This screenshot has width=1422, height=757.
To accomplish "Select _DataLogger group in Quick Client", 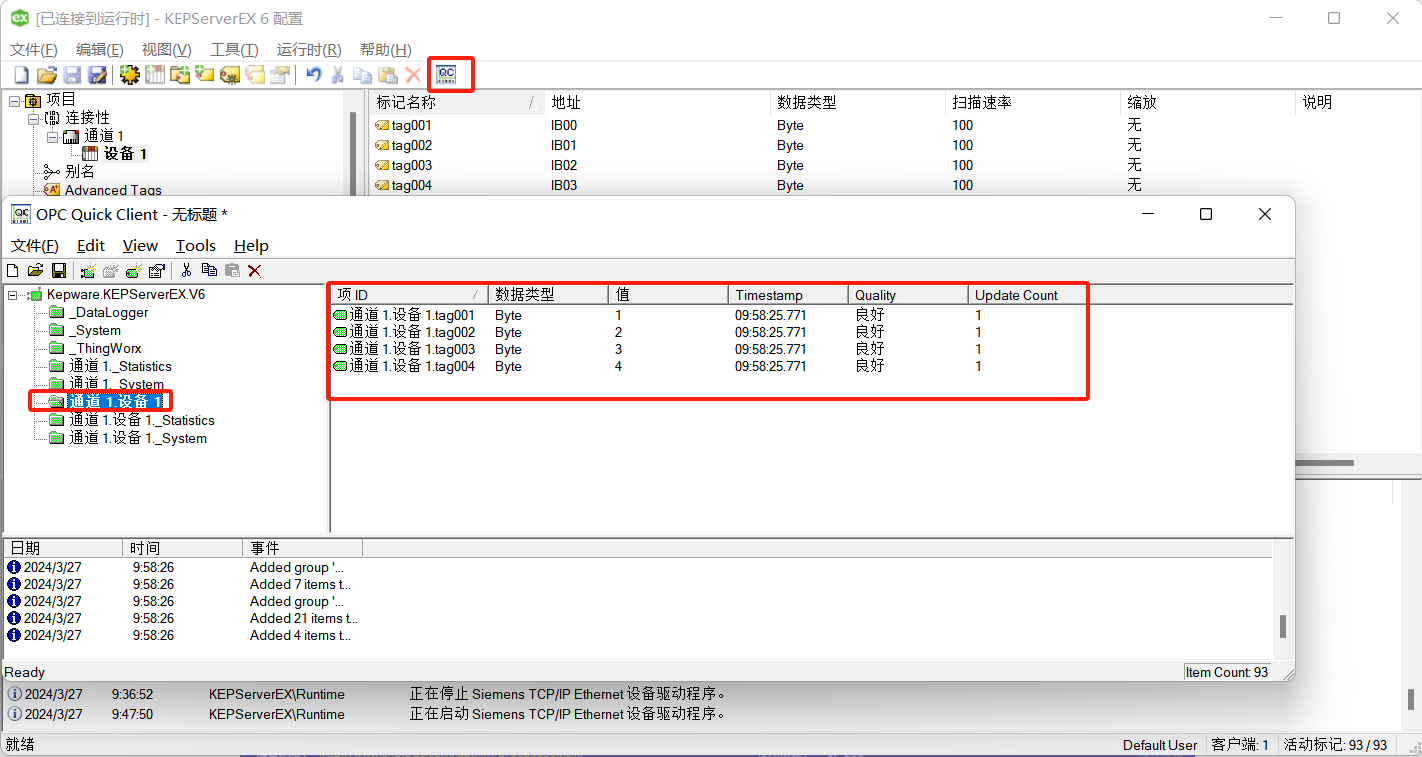I will point(108,313).
